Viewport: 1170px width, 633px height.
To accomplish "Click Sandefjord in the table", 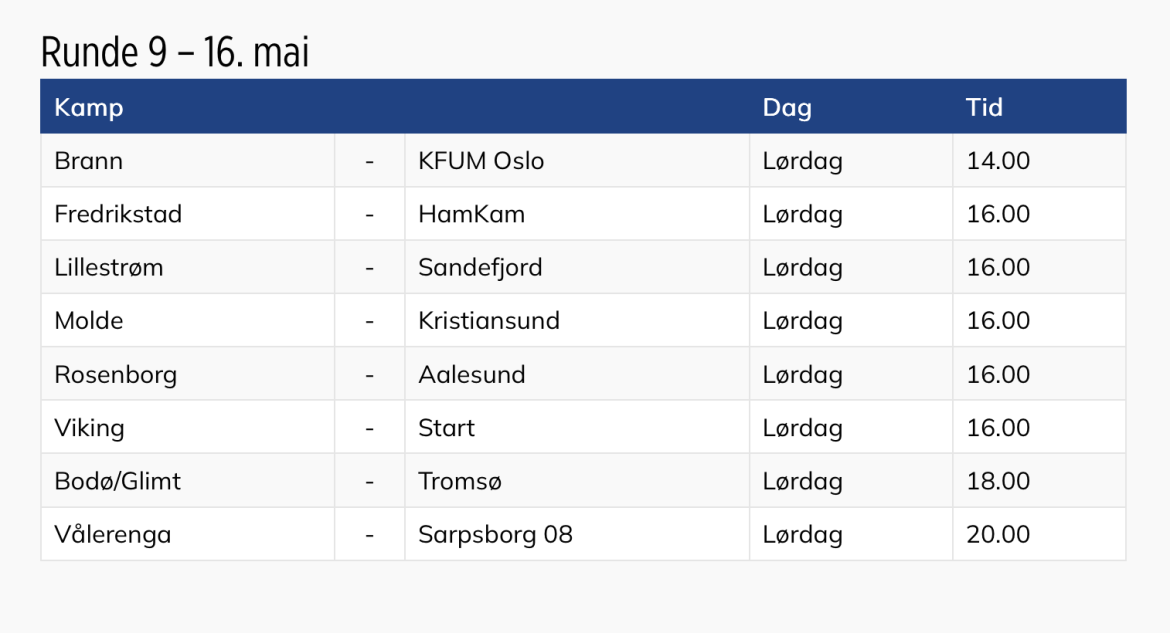I will [480, 268].
